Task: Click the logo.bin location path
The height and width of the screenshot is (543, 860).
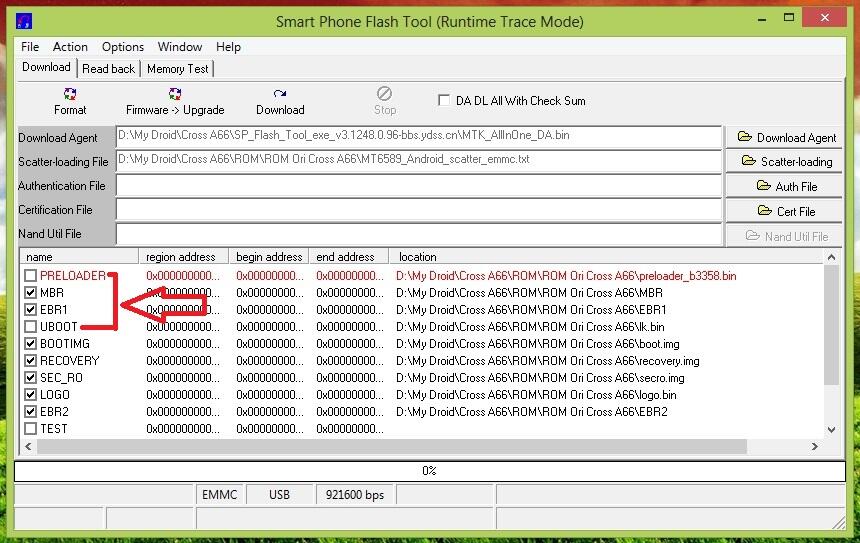Action: pos(536,394)
